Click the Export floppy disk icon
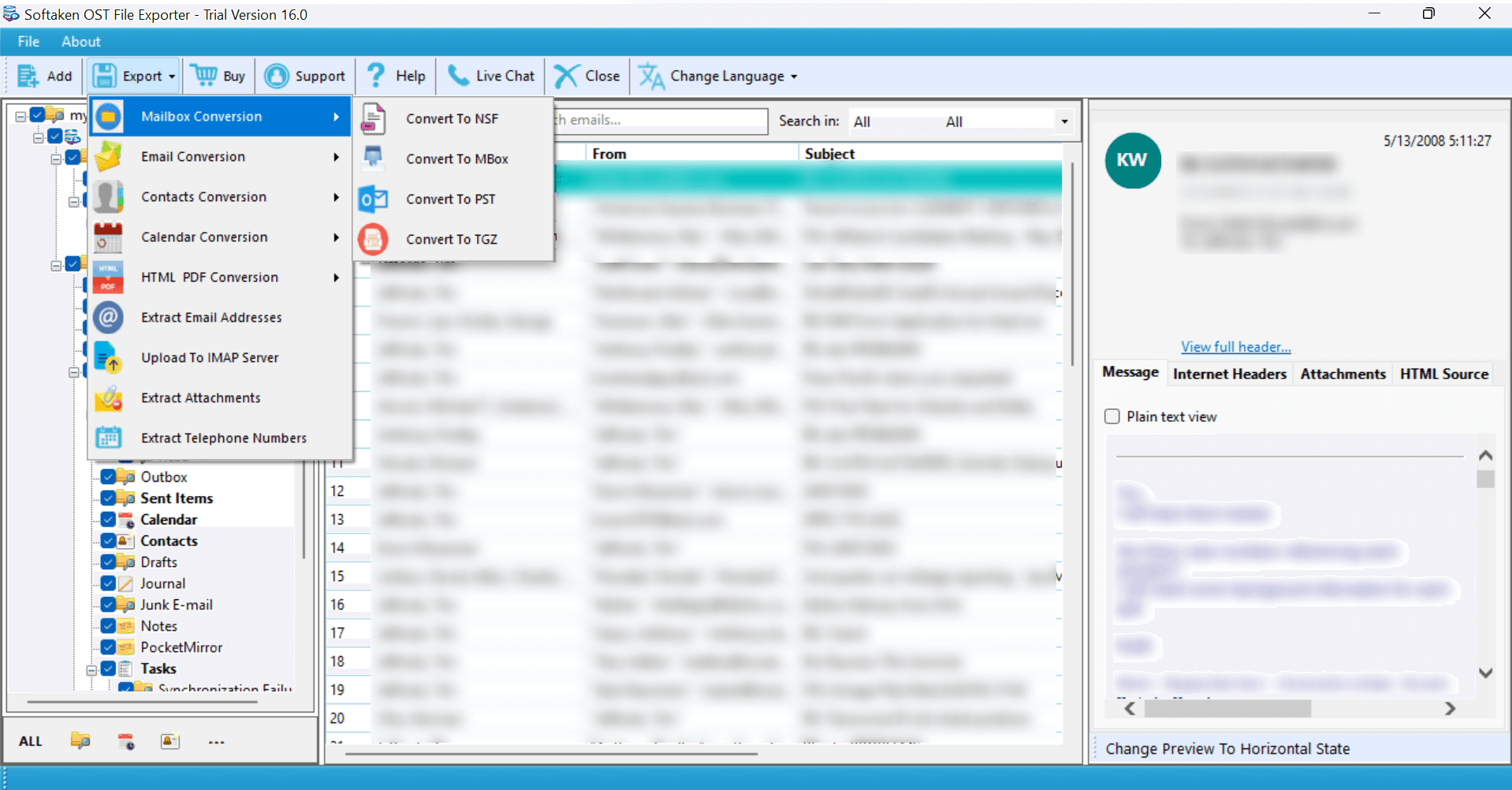This screenshot has height=790, width=1512. (x=104, y=76)
